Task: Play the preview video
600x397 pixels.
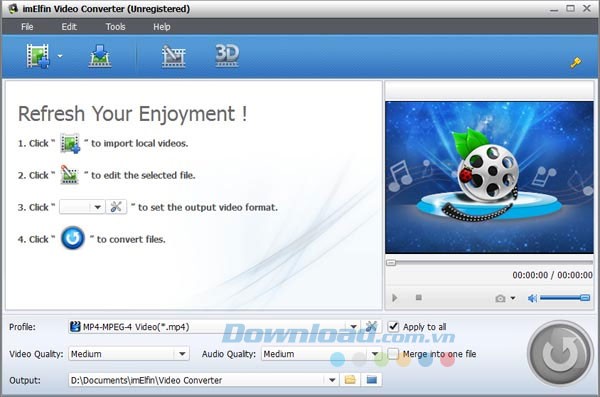Action: point(395,297)
